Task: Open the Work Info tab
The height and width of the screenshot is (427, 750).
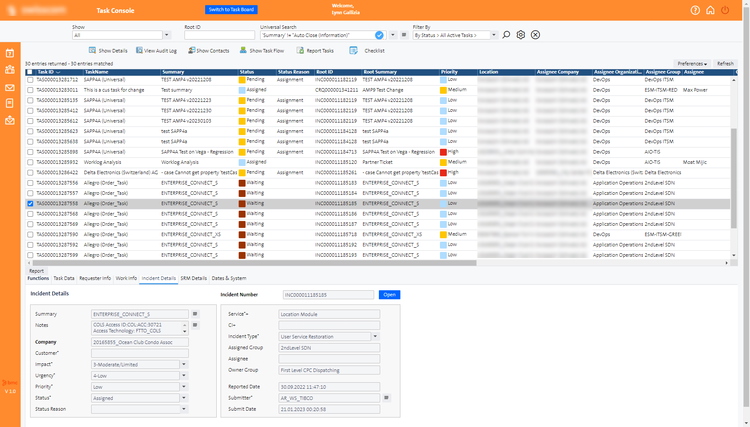Action: coord(126,278)
